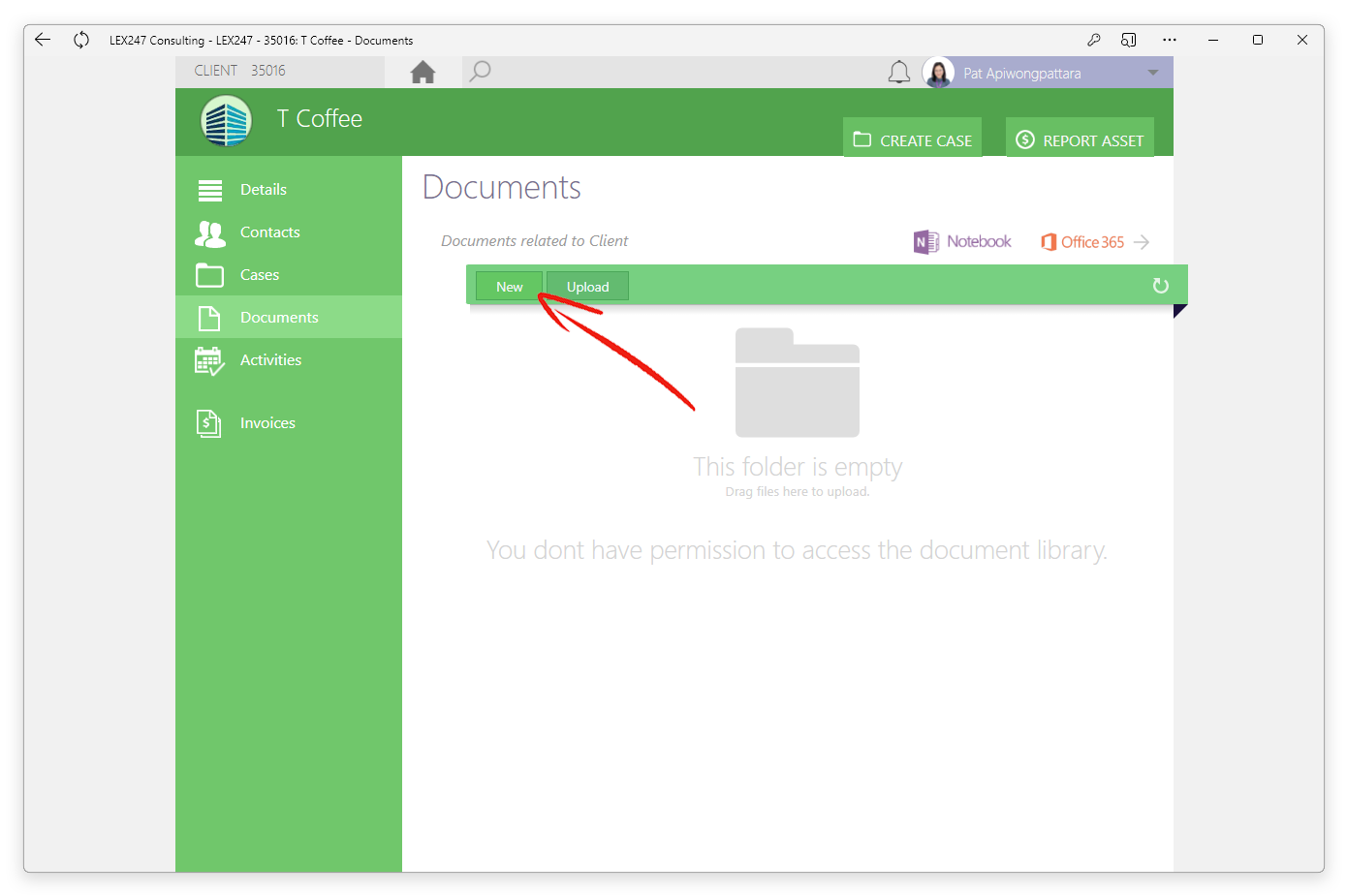Screen dimensions: 1347x896
Task: Refresh the document list
Action: 1160,286
